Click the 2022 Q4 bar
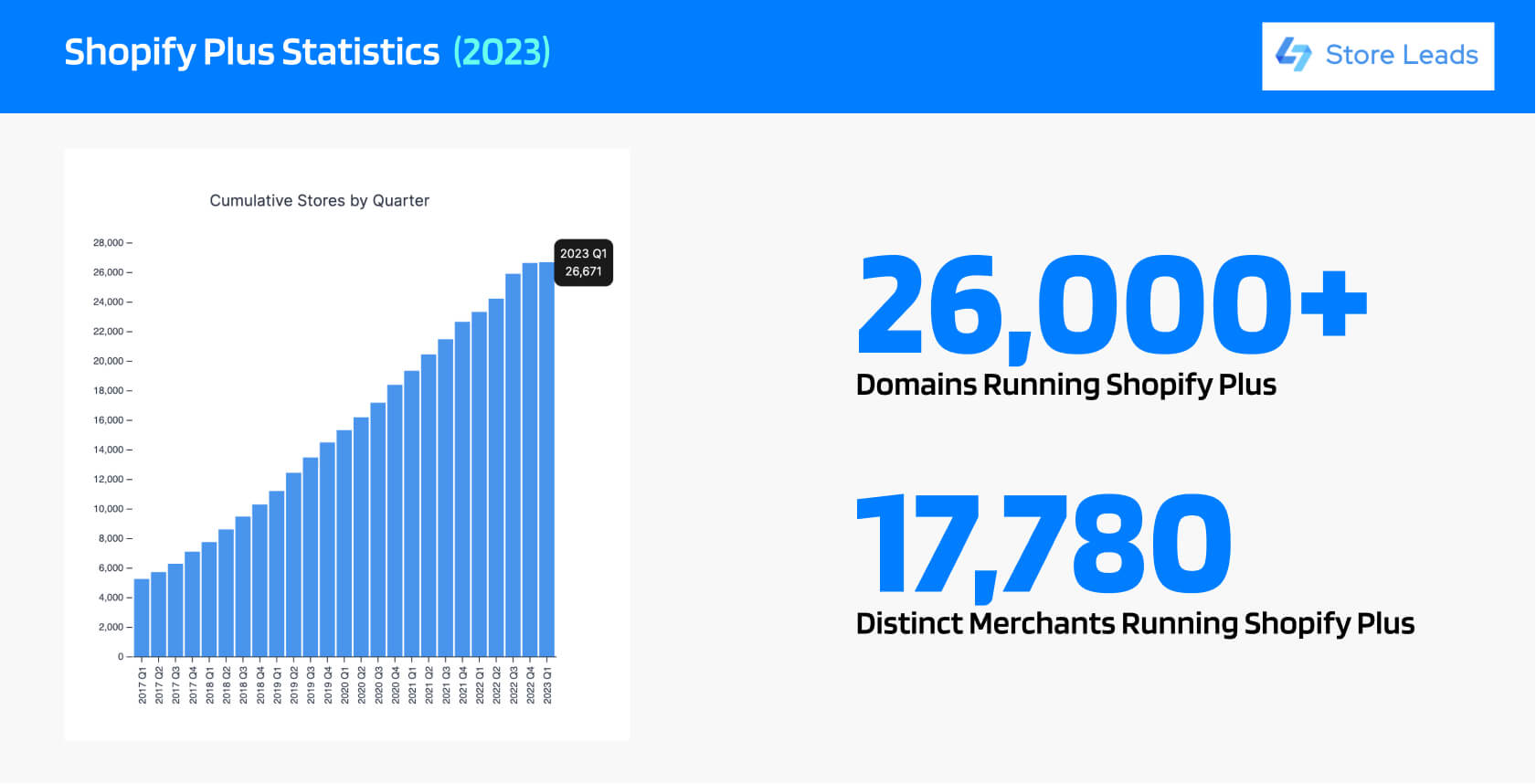Image resolution: width=1536 pixels, height=784 pixels. pos(530,460)
